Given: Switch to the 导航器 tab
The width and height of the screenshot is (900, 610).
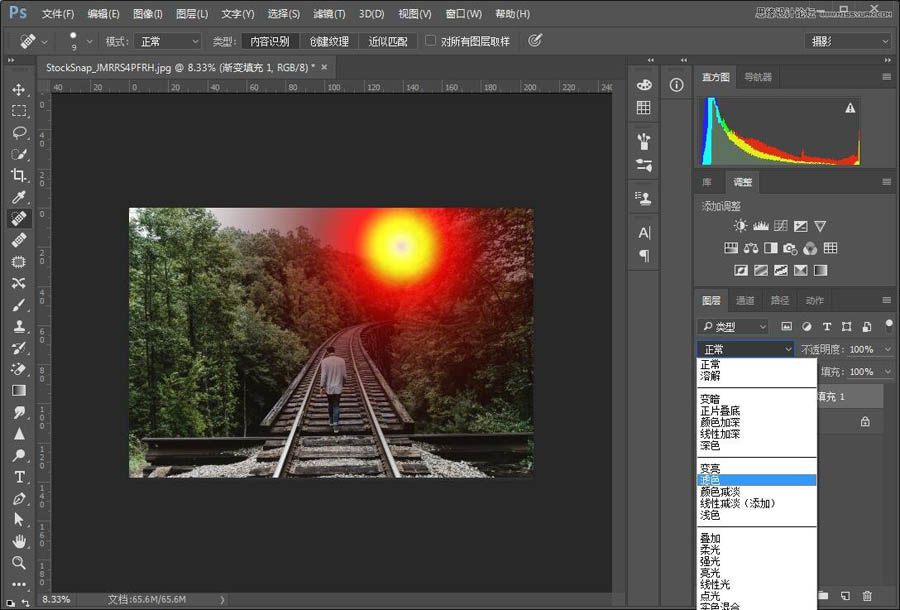Looking at the screenshot, I should tap(758, 77).
